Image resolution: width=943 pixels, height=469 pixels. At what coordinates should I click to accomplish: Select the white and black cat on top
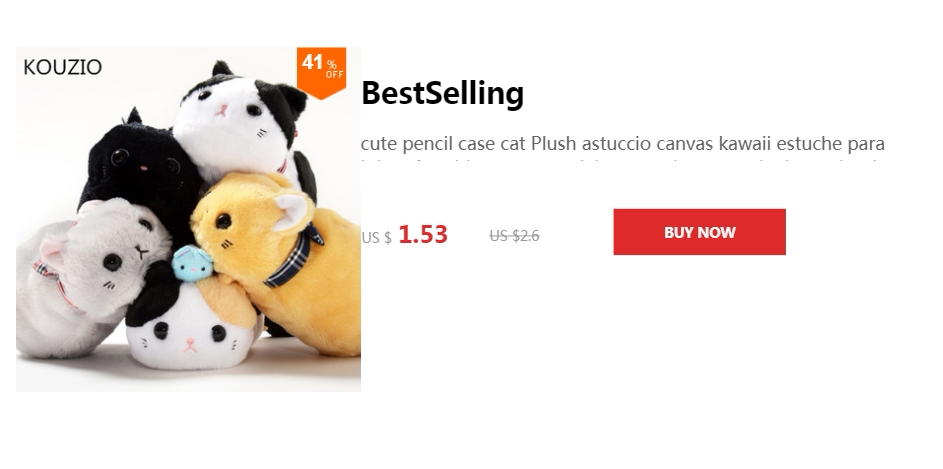tap(241, 120)
